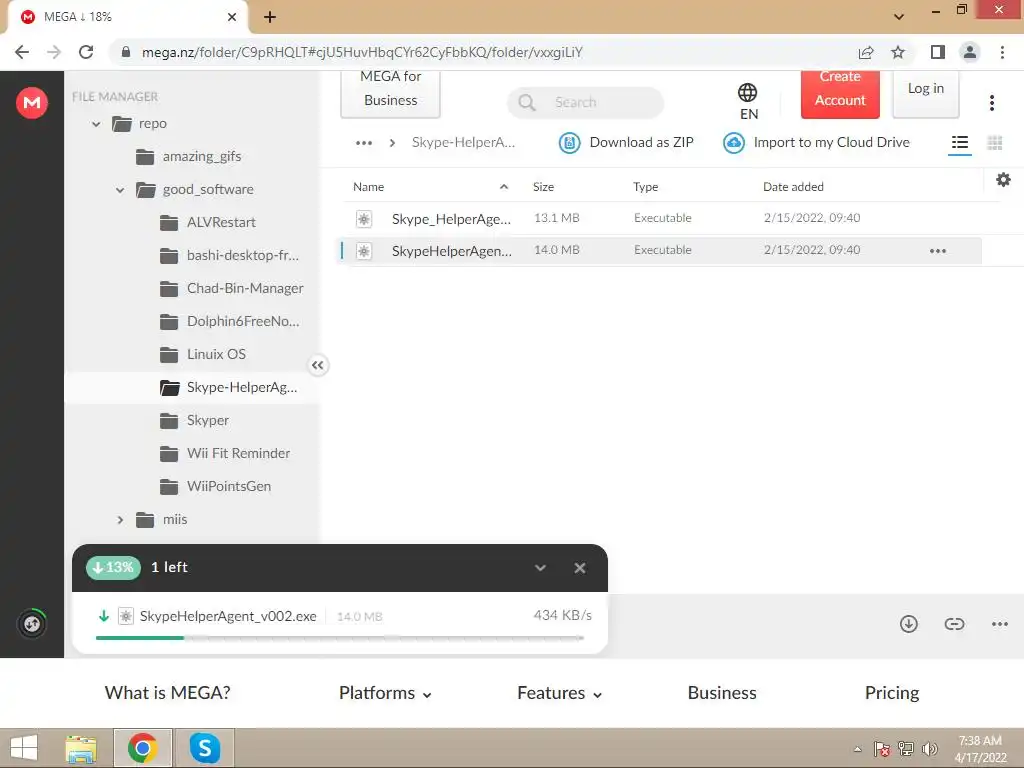
Task: Click the search magnifier icon
Action: [526, 103]
